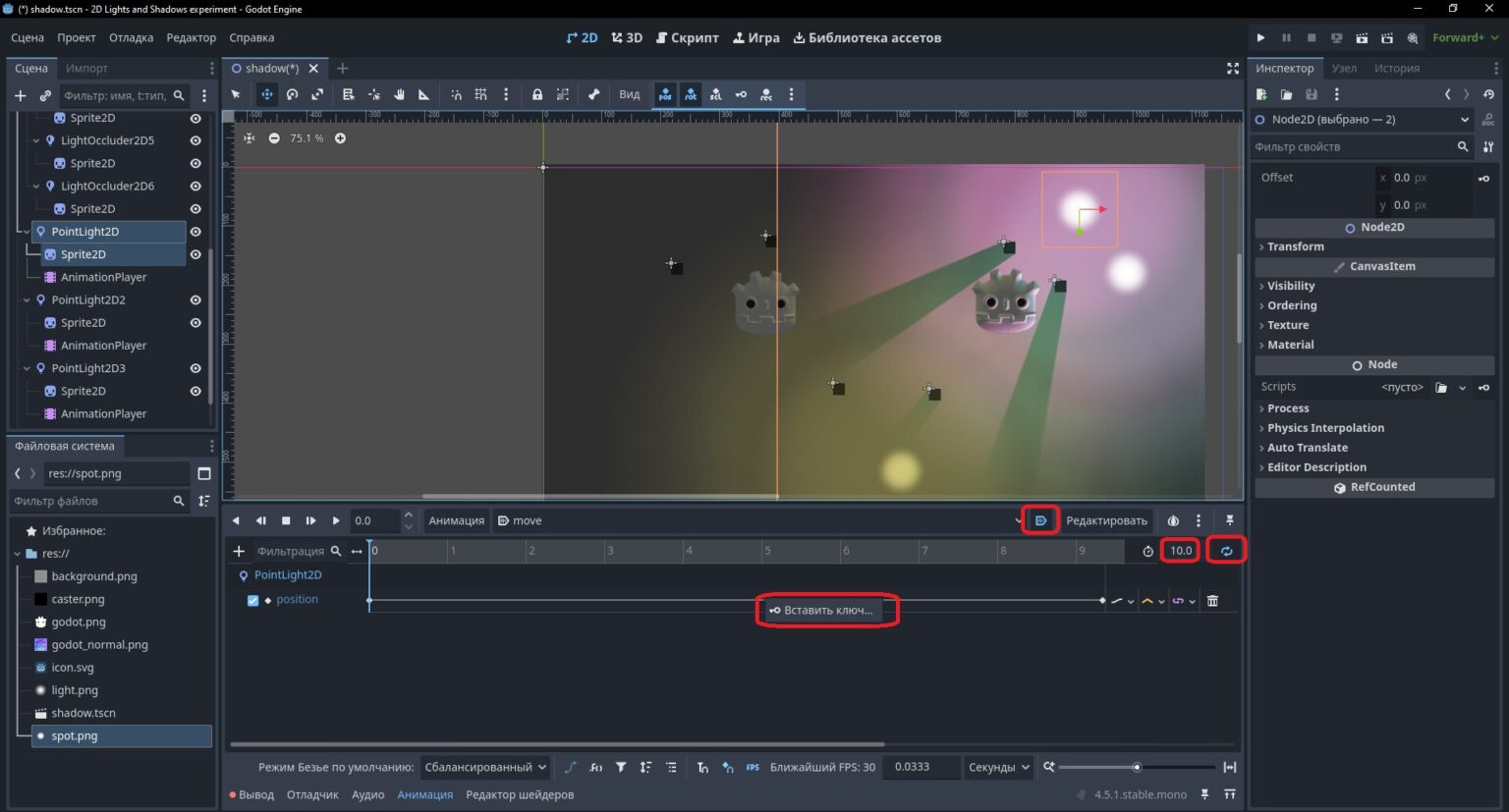Delete the position track with trash icon
Image resolution: width=1509 pixels, height=812 pixels.
pos(1212,601)
